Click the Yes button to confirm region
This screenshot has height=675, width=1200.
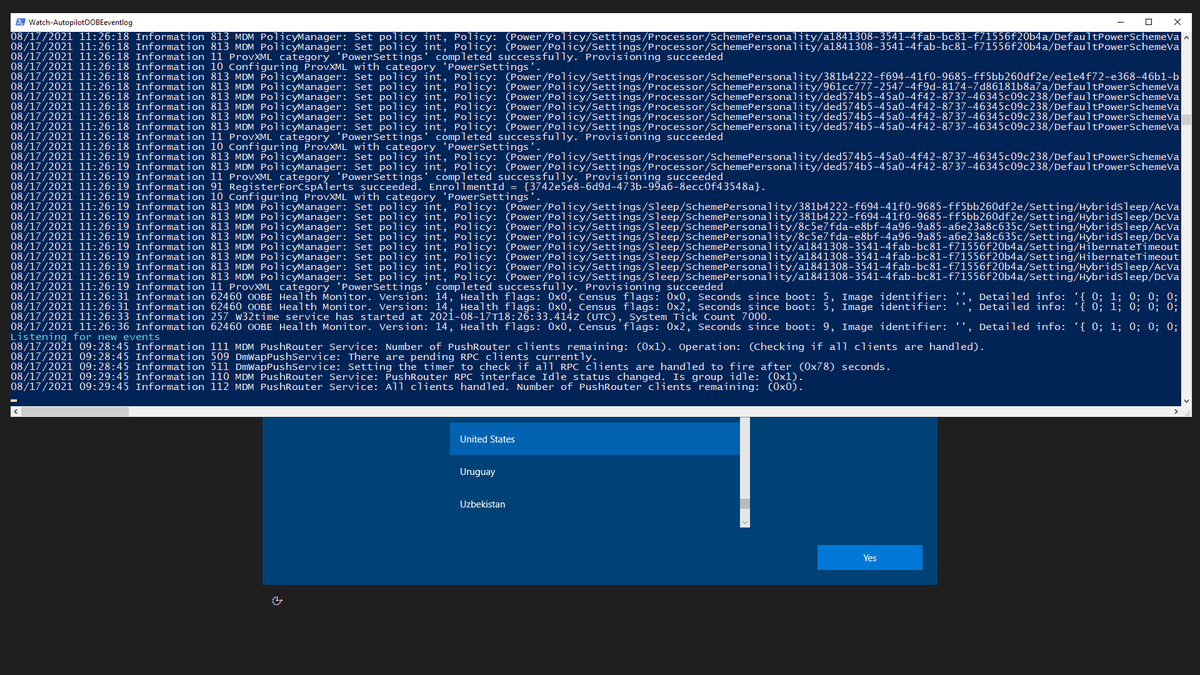tap(869, 558)
